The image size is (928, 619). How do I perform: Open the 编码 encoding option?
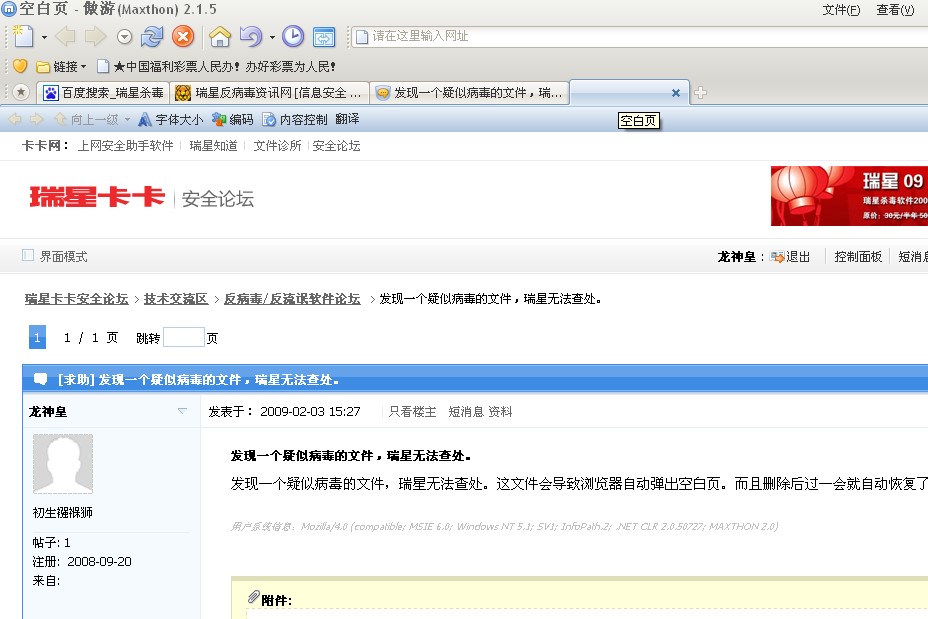pos(233,120)
